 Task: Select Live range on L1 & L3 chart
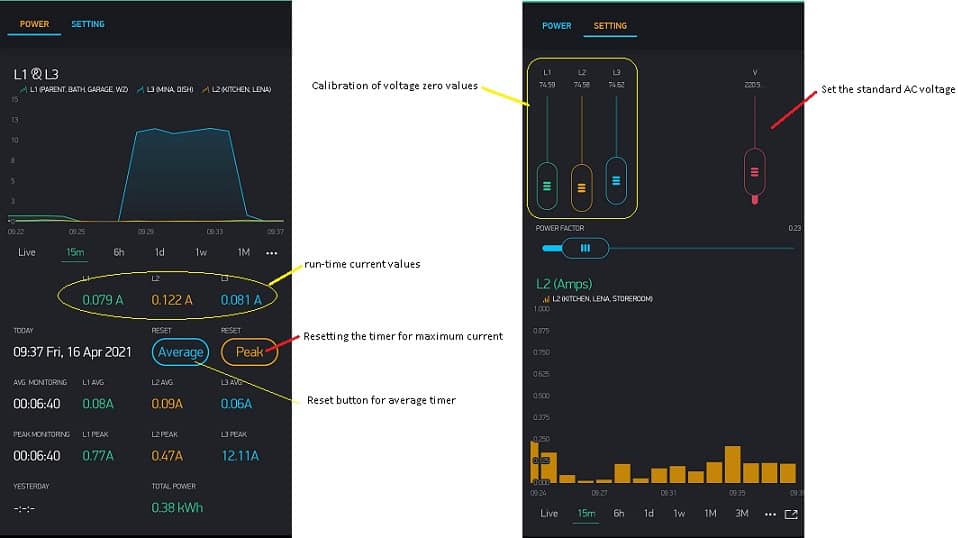[27, 252]
